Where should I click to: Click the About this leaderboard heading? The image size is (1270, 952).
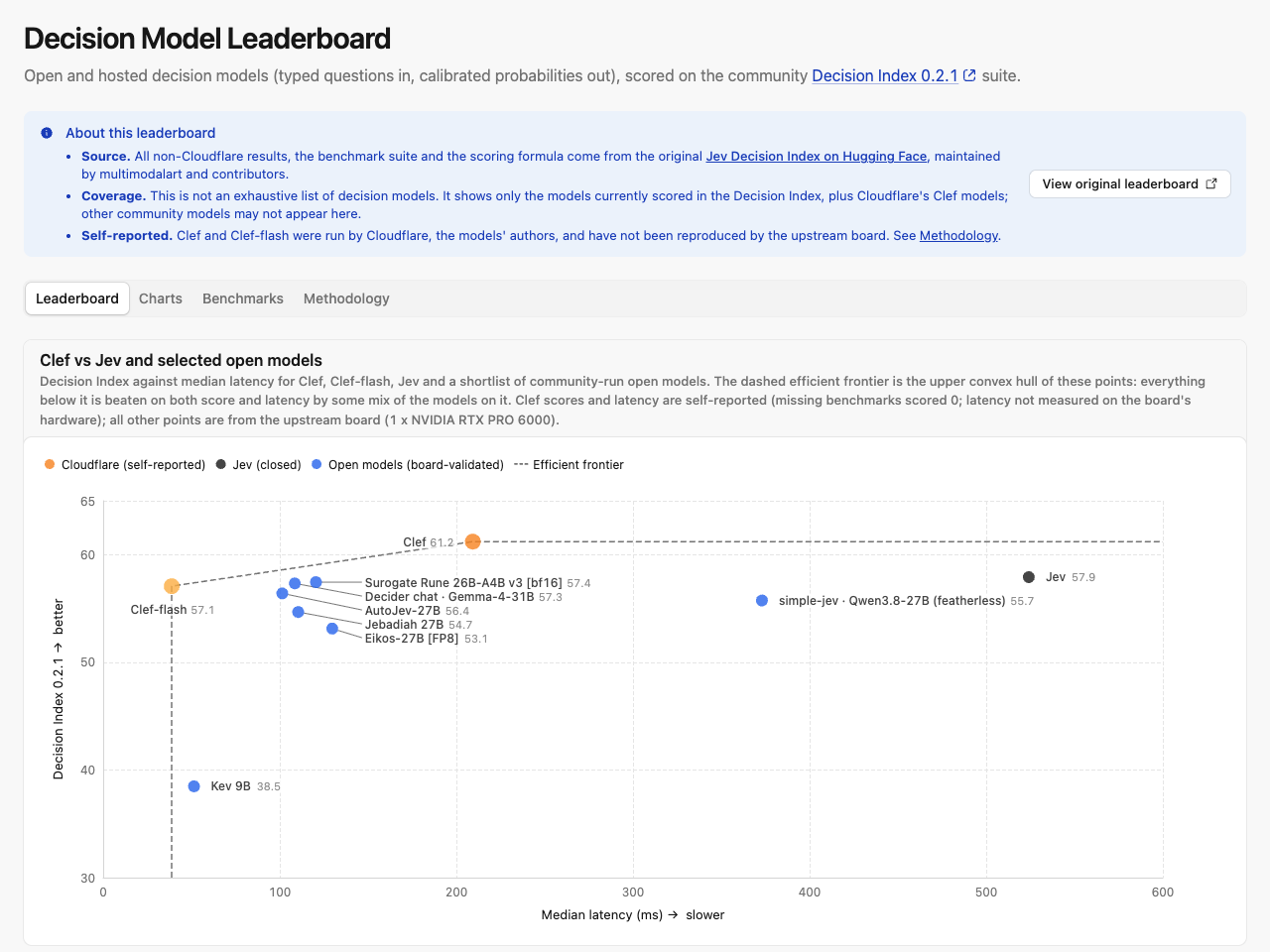click(140, 133)
